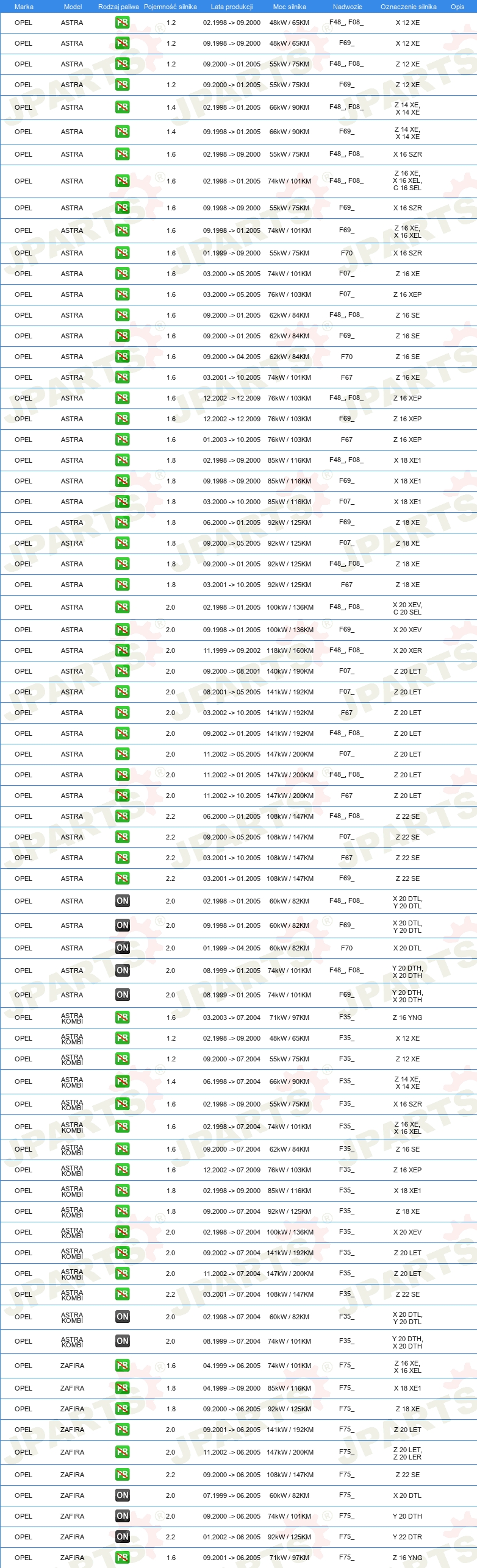The height and width of the screenshot is (1568, 477).
Task: Click production years 12.2002 -> 07.2009
Action: [x=232, y=1170]
